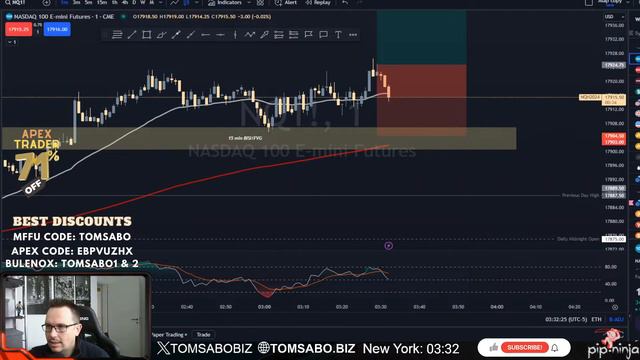Click the 04:00 label on time axis
The height and width of the screenshot is (360, 640).
[497, 307]
